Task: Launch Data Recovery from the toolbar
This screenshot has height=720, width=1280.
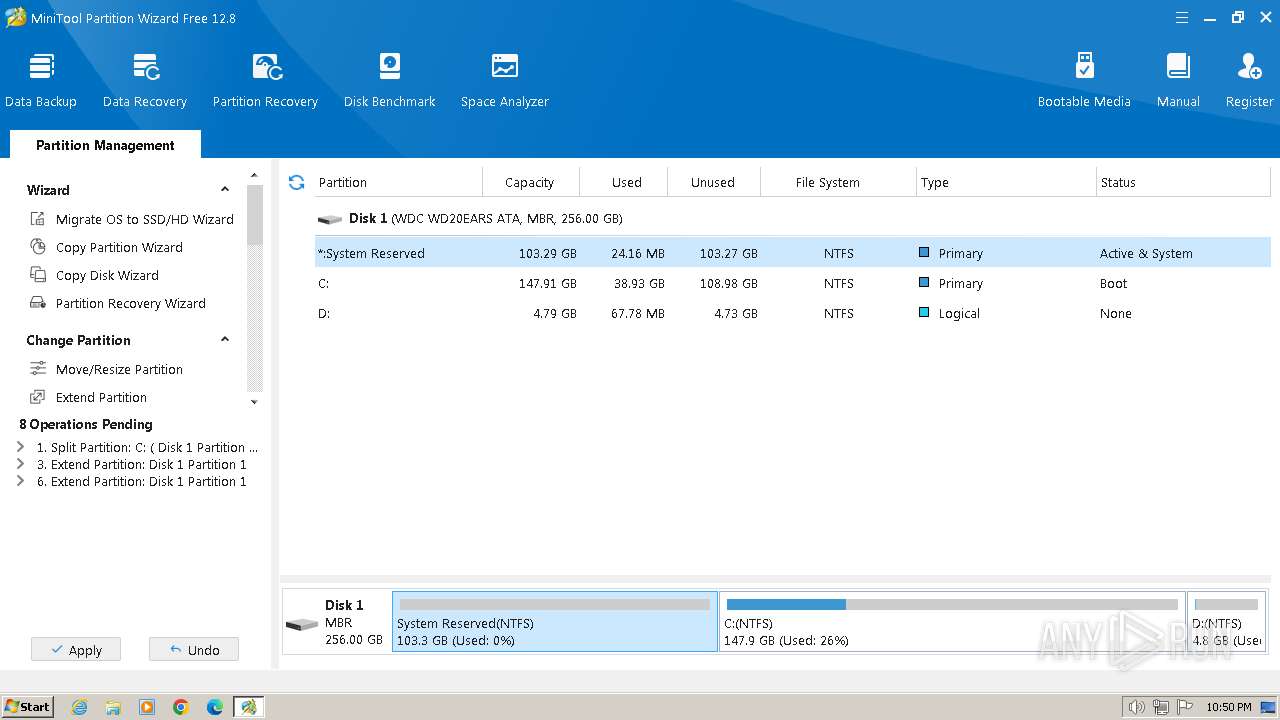Action: (145, 80)
